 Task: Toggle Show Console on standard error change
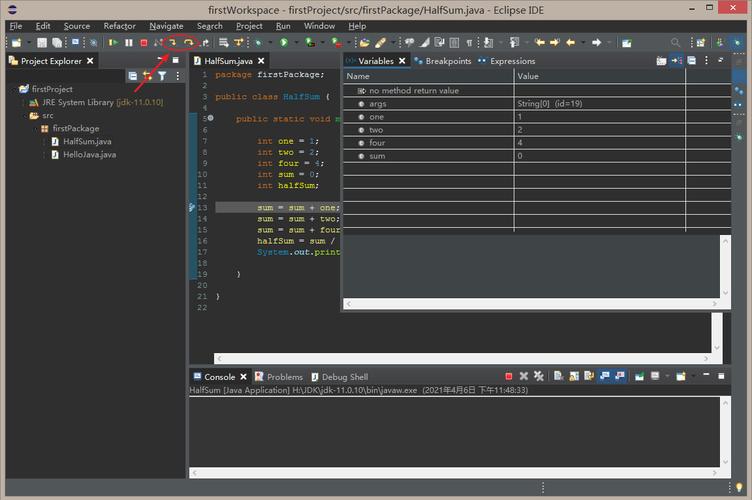(x=620, y=376)
